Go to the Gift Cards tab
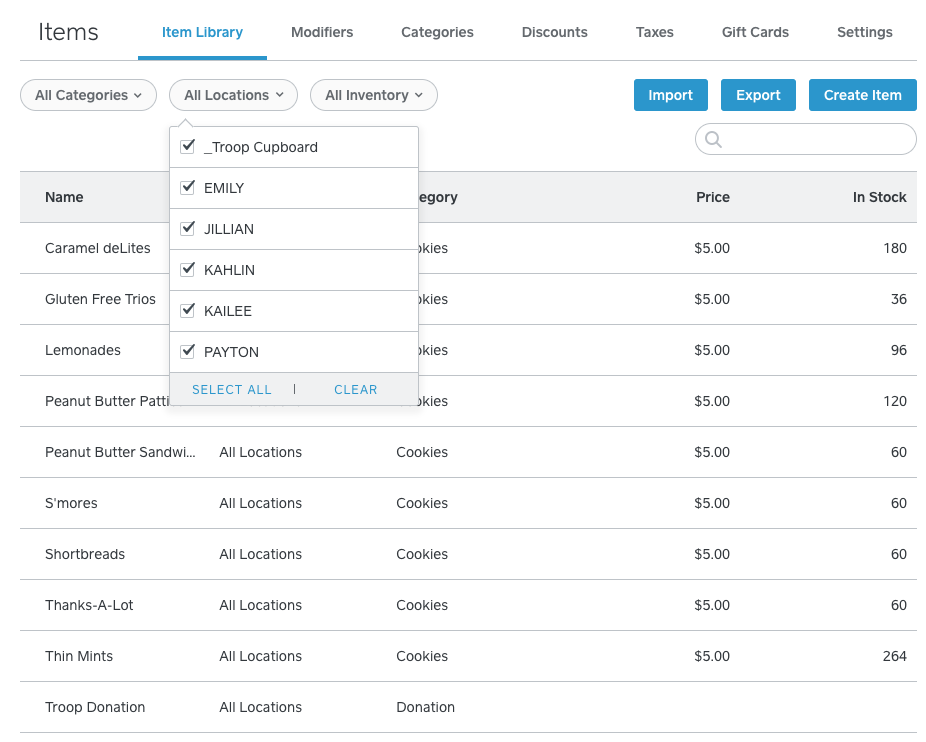Image resolution: width=926 pixels, height=742 pixels. [x=755, y=32]
